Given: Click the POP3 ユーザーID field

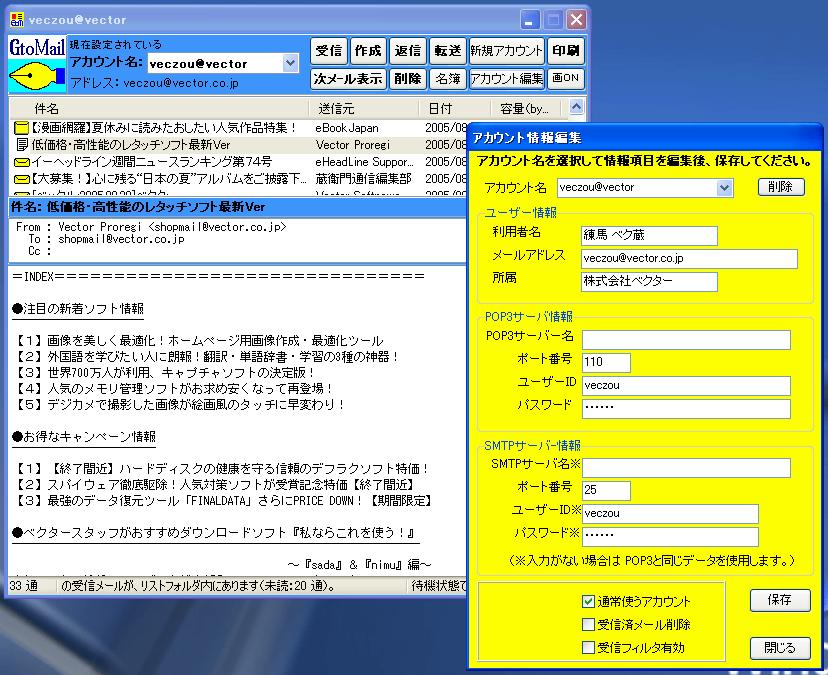Looking at the screenshot, I should click(x=686, y=386).
